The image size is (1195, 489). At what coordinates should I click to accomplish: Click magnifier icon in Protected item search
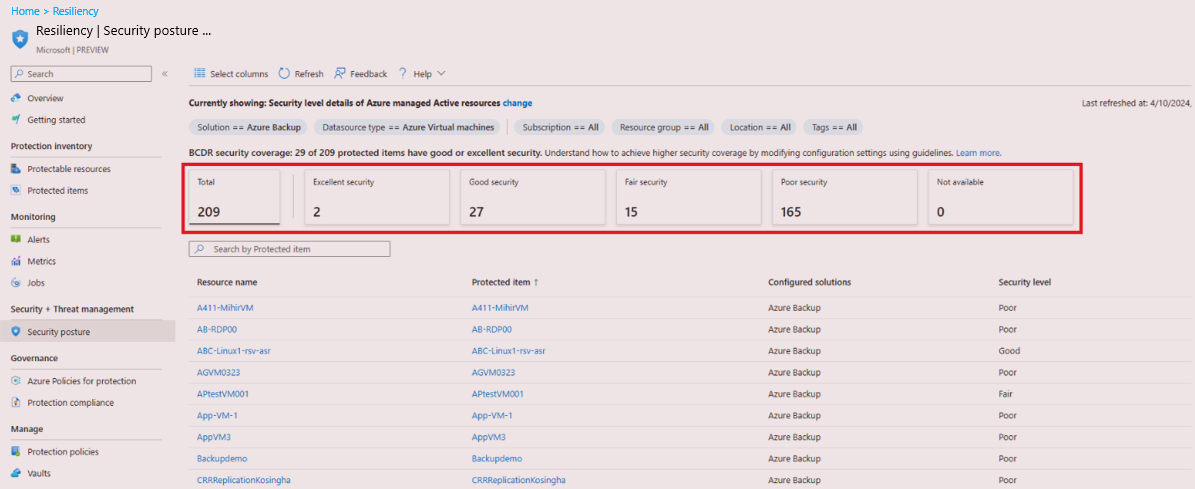pos(200,249)
